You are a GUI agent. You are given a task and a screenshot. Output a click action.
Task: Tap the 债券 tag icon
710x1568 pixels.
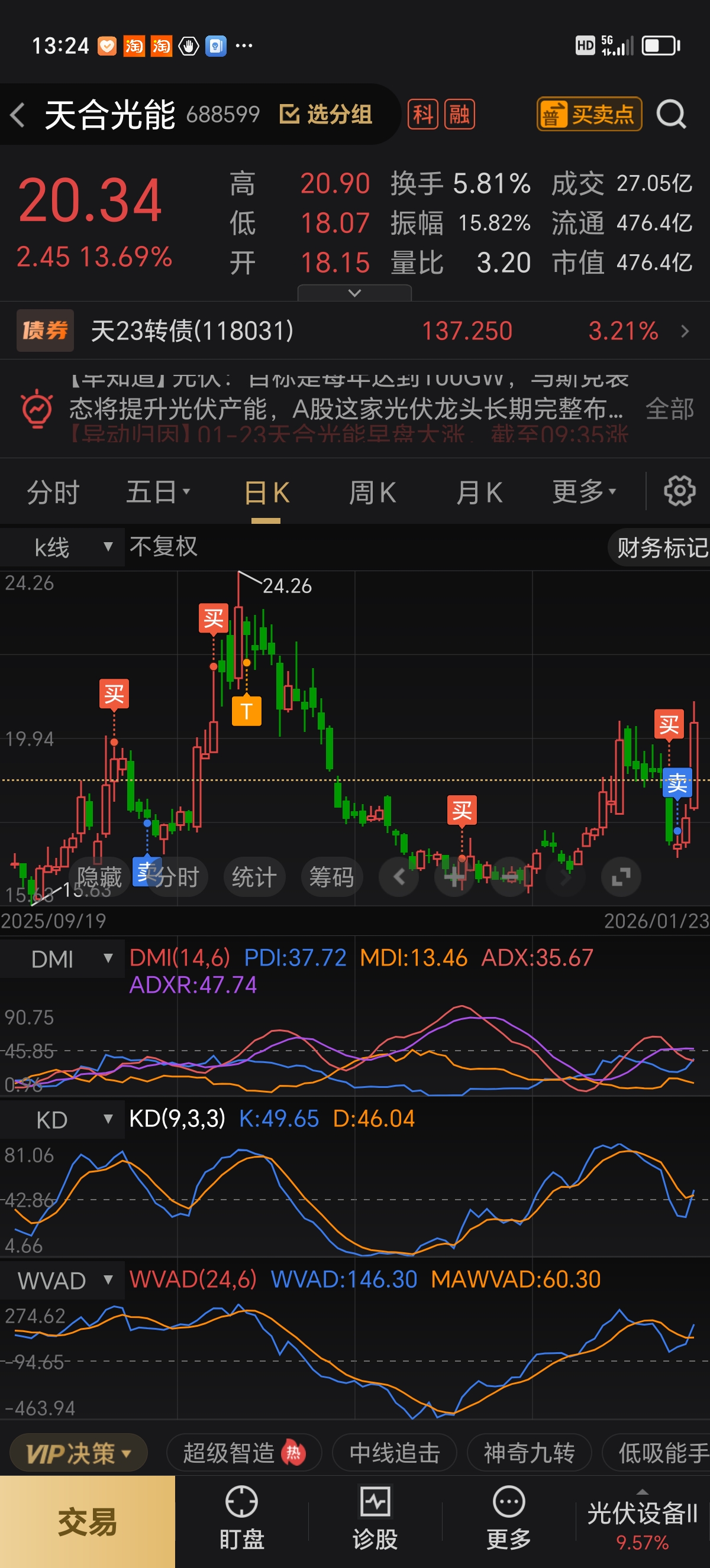pyautogui.click(x=45, y=331)
